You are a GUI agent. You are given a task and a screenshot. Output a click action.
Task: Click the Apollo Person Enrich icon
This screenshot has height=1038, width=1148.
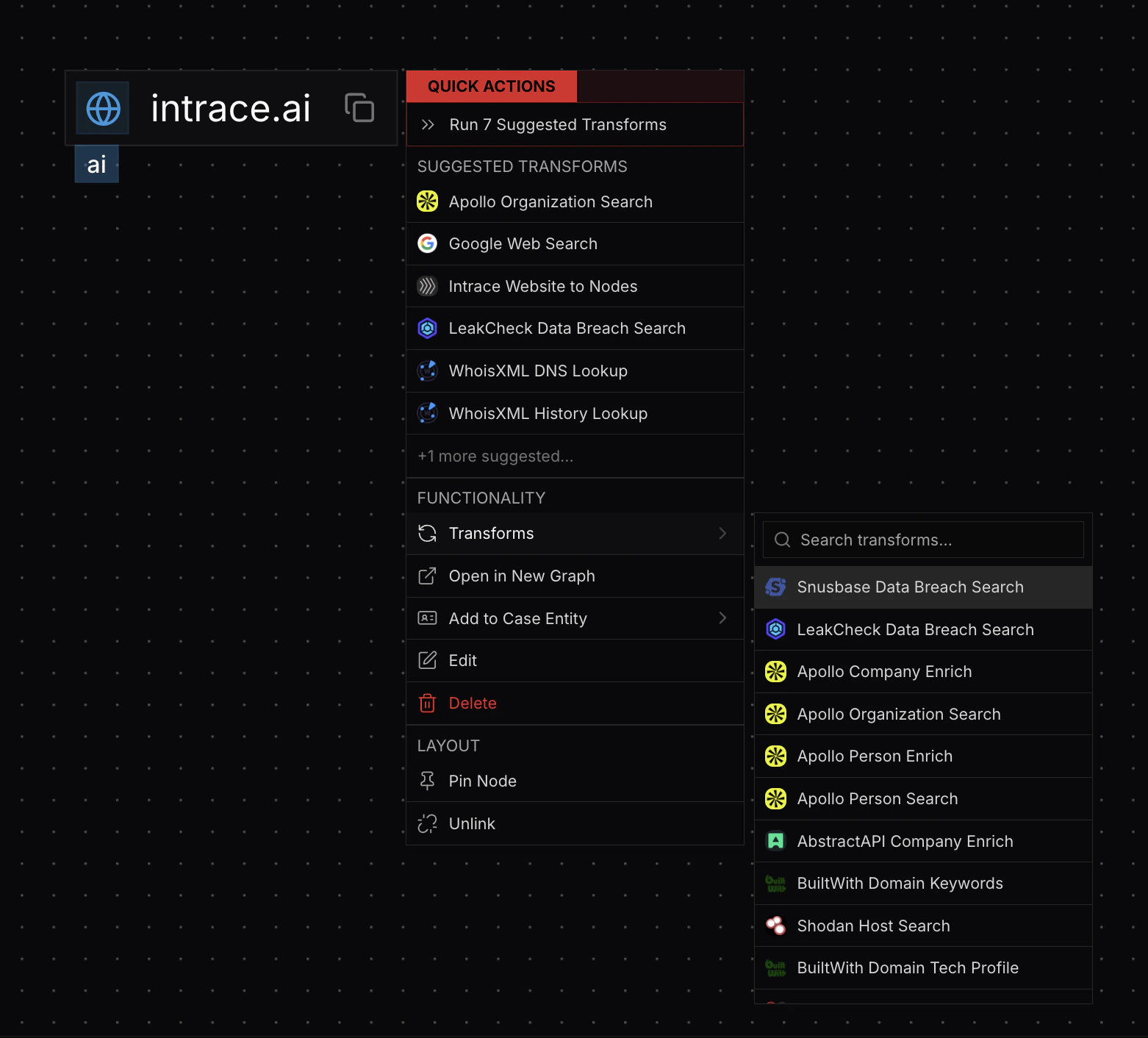coord(776,756)
